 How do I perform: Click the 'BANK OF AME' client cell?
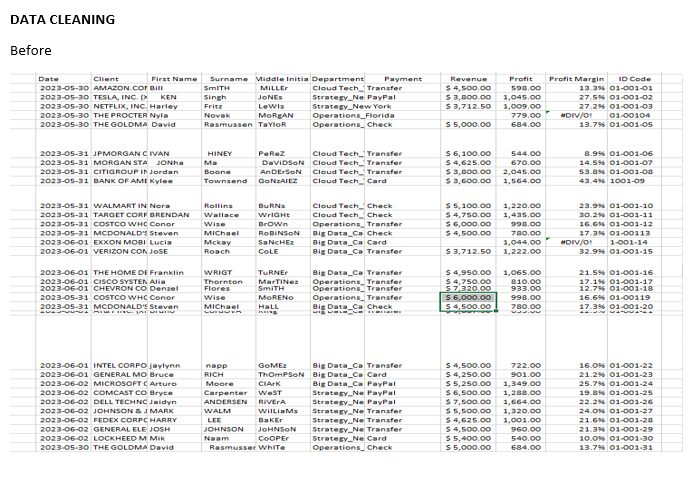click(x=120, y=181)
